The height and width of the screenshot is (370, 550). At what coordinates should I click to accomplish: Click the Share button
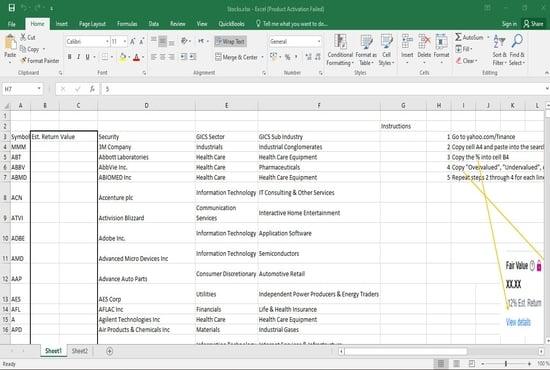tap(533, 24)
